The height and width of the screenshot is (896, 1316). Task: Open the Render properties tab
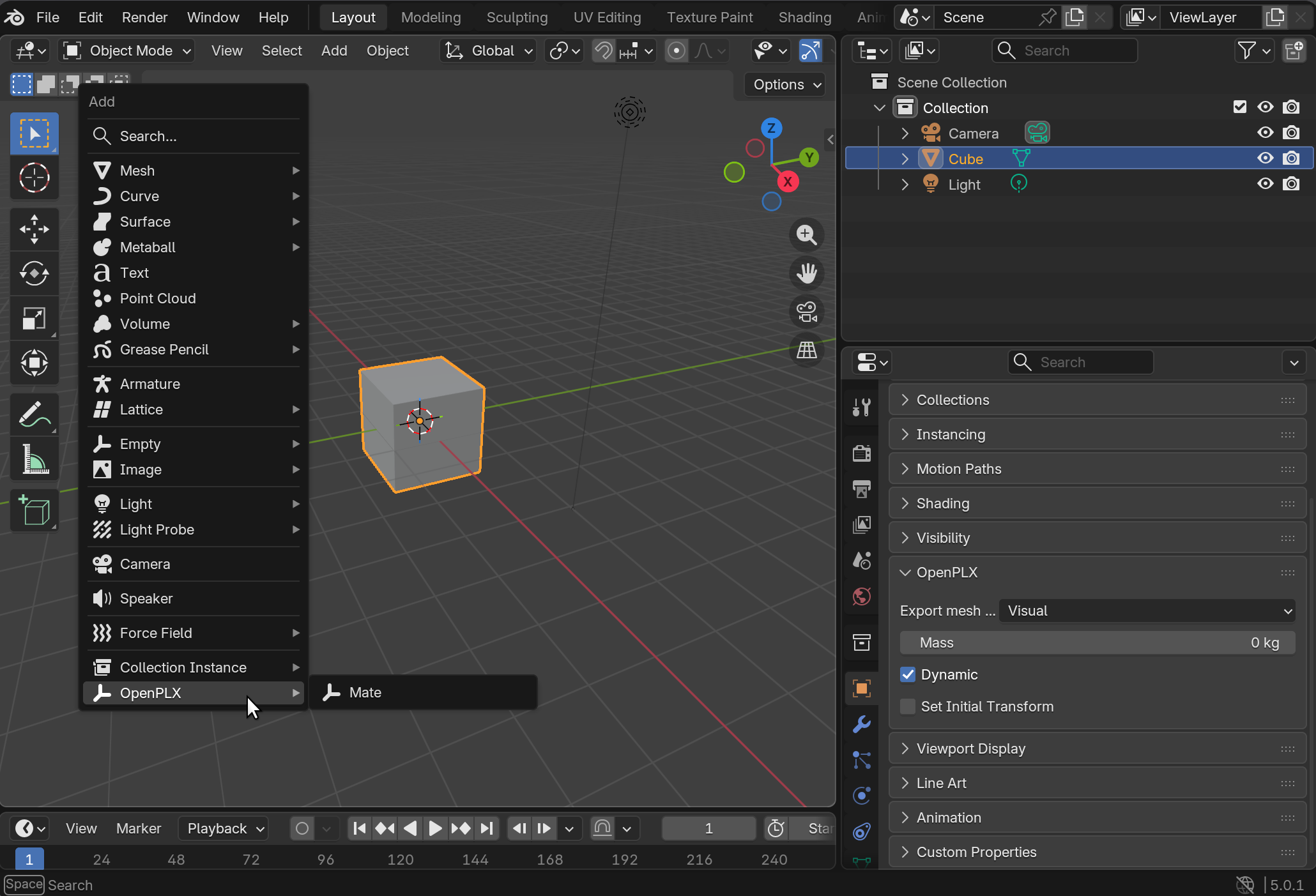pyautogui.click(x=862, y=453)
